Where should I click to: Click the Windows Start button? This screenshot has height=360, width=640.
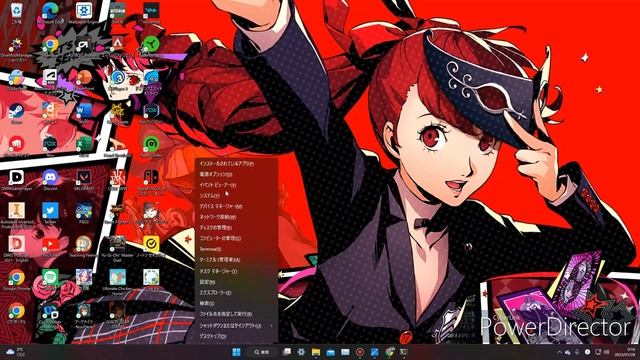236,352
